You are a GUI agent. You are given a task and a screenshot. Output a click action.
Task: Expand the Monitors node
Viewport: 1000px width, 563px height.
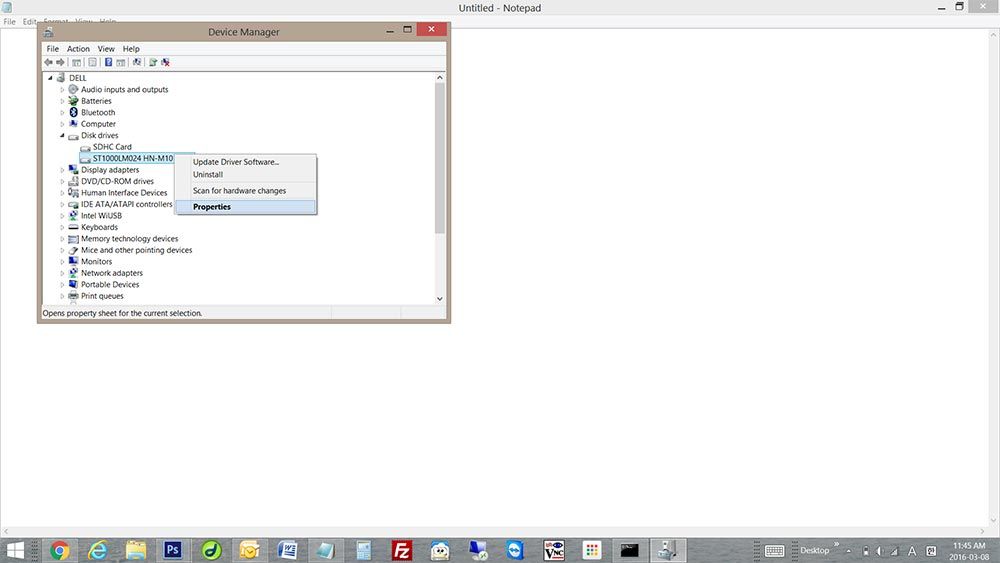click(62, 262)
